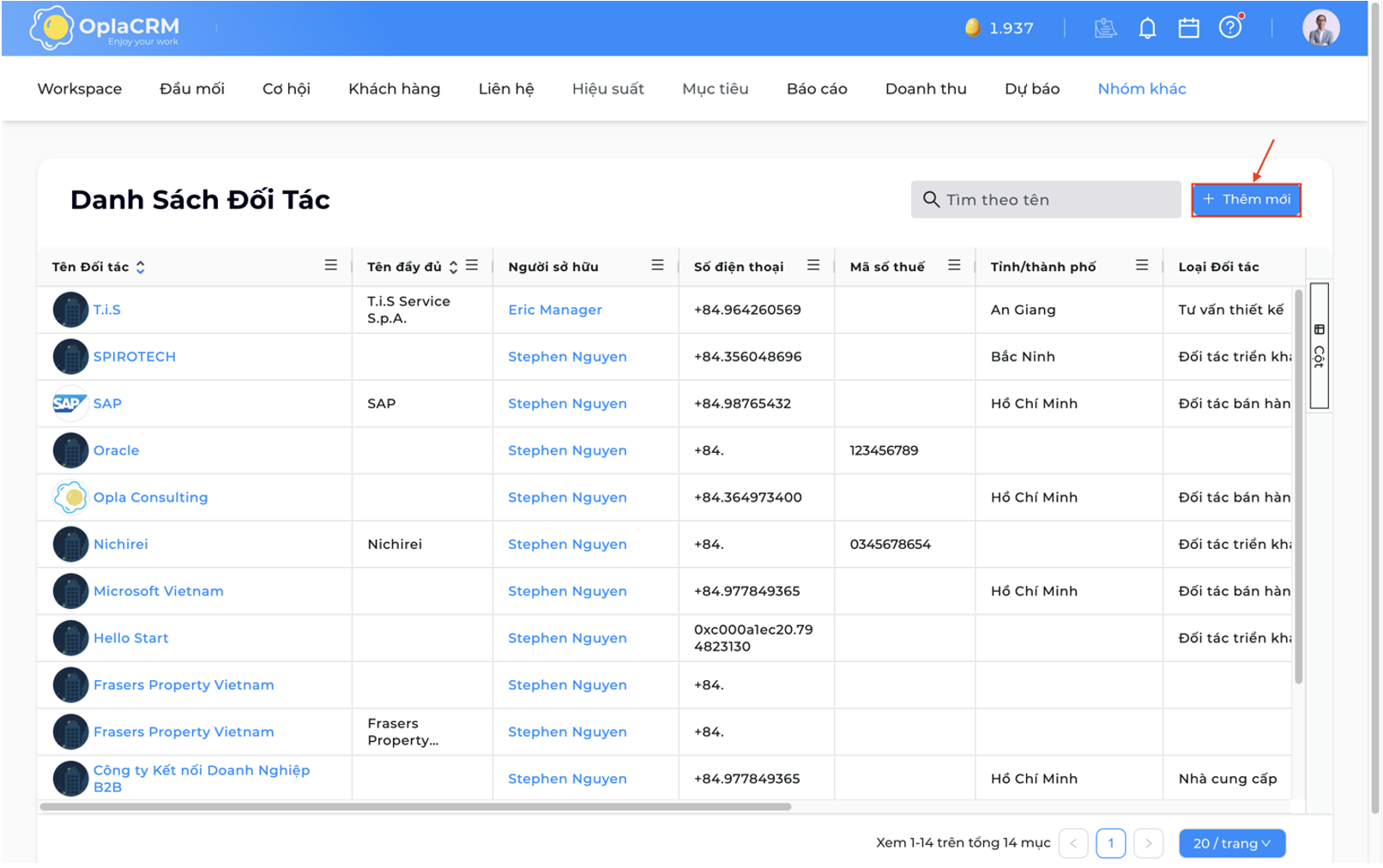This screenshot has height=868, width=1383.
Task: Open column menu for Tên đầy đủ
Action: 472,265
